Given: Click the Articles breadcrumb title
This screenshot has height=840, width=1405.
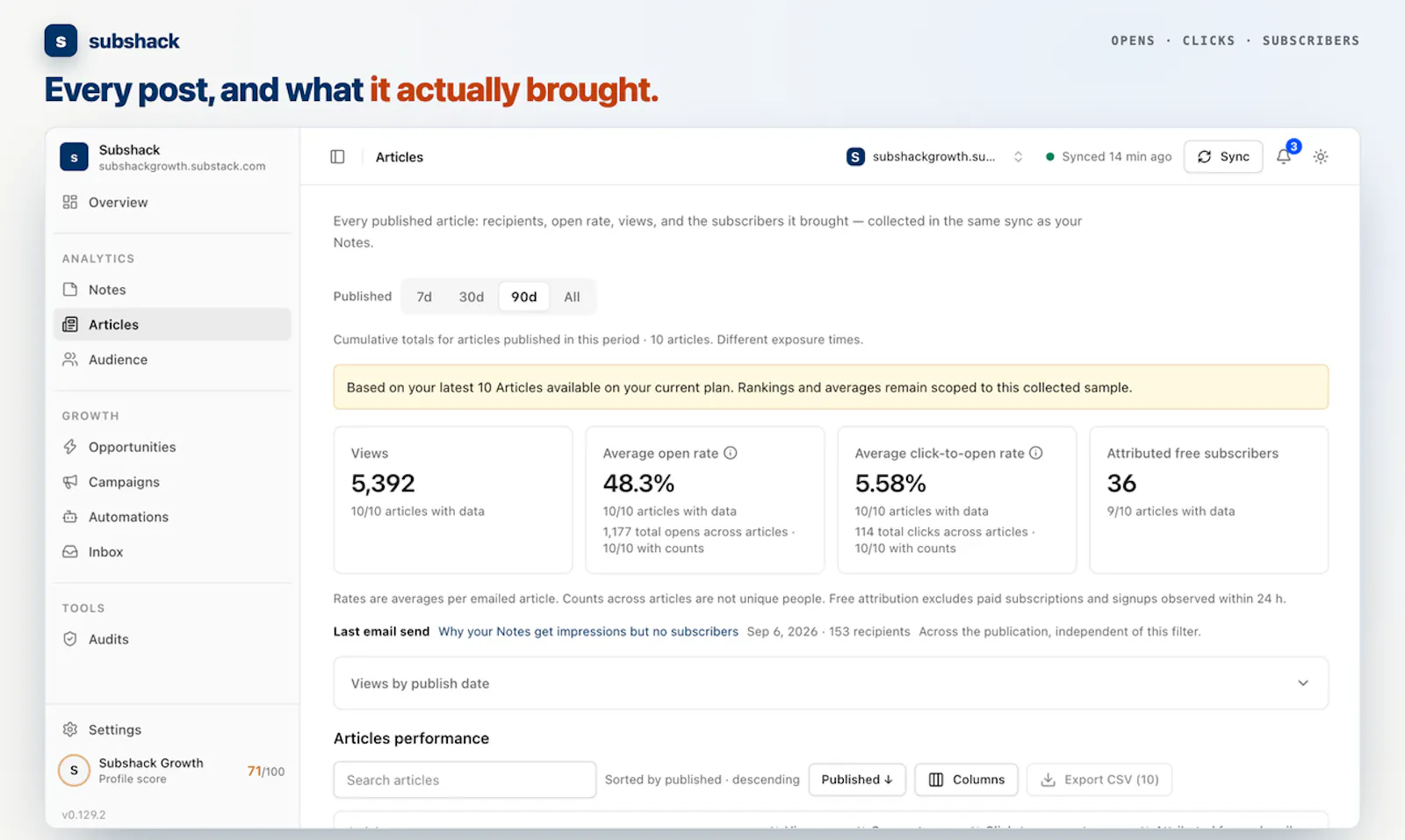Looking at the screenshot, I should [400, 157].
